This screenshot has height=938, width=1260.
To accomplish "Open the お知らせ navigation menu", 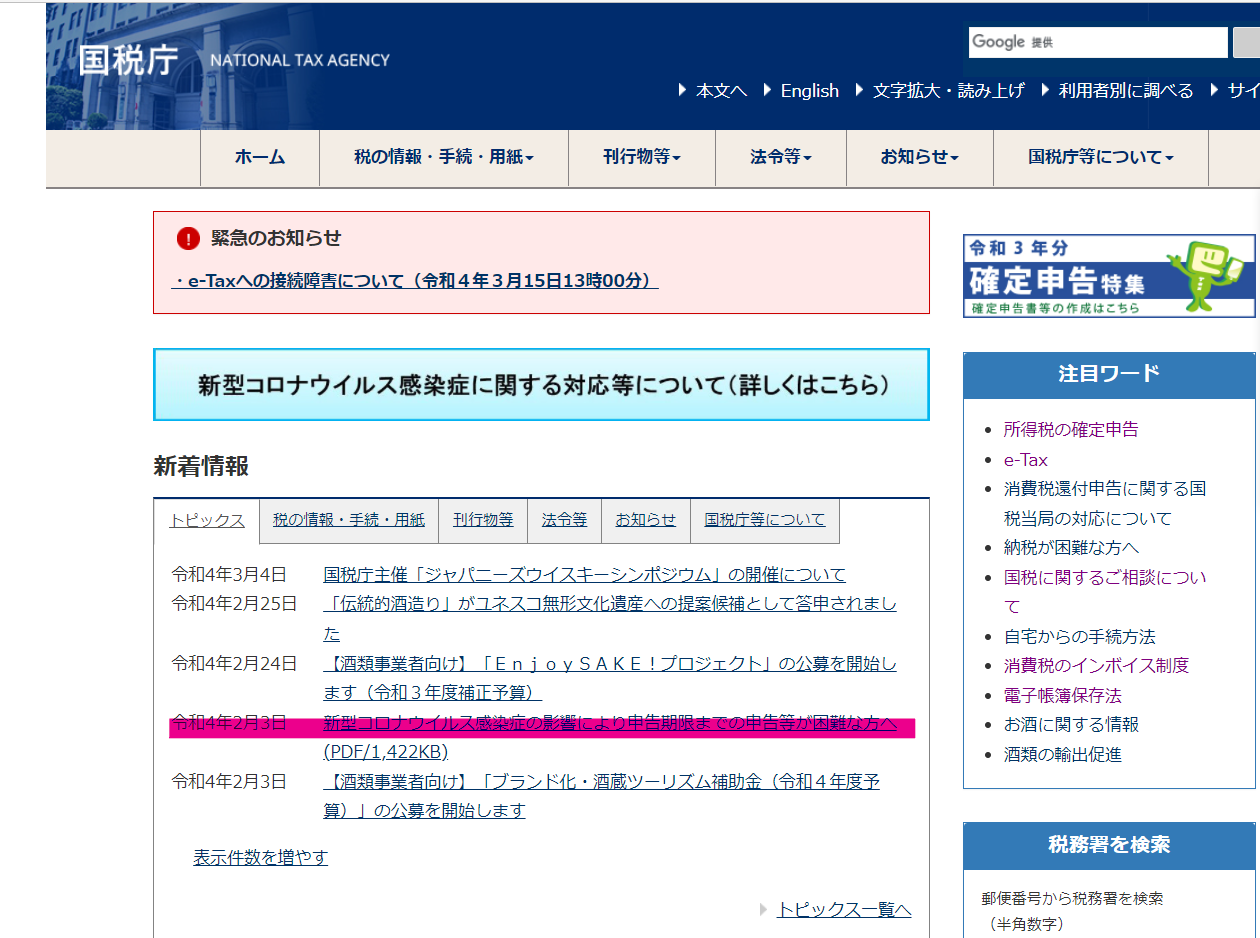I will [x=919, y=158].
